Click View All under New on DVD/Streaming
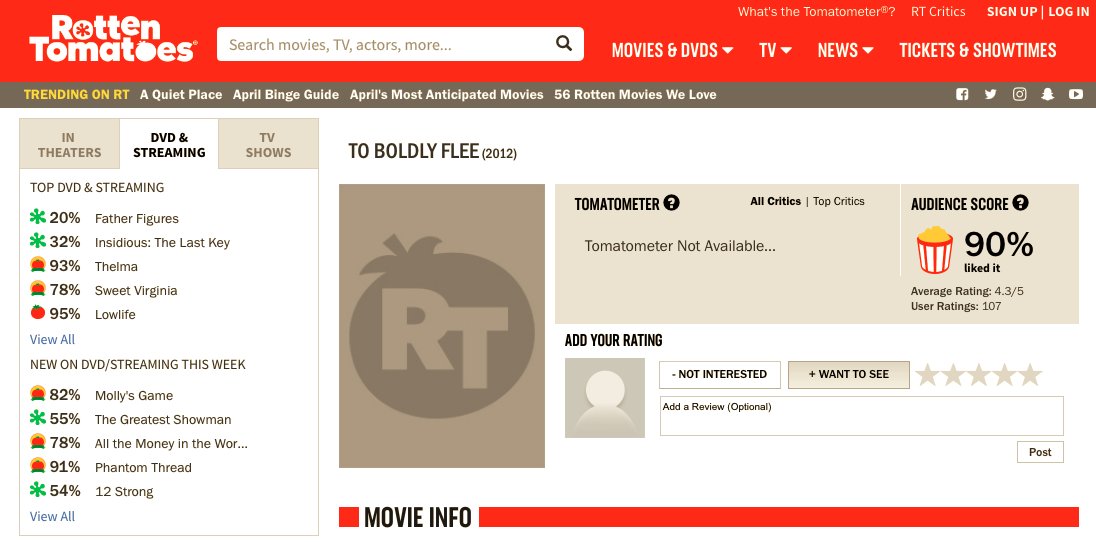This screenshot has width=1096, height=542. 52,516
